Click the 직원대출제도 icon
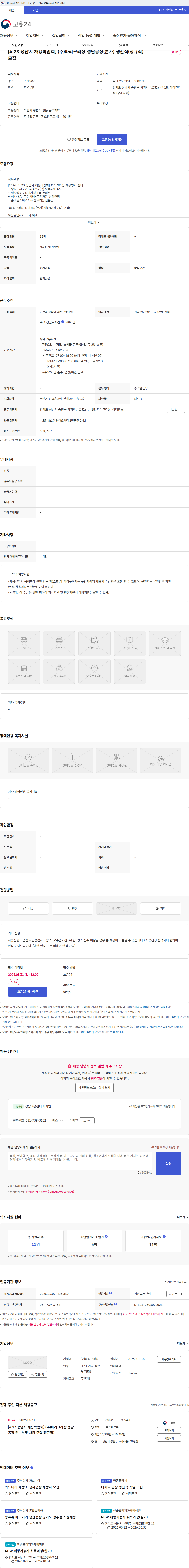 59,671
